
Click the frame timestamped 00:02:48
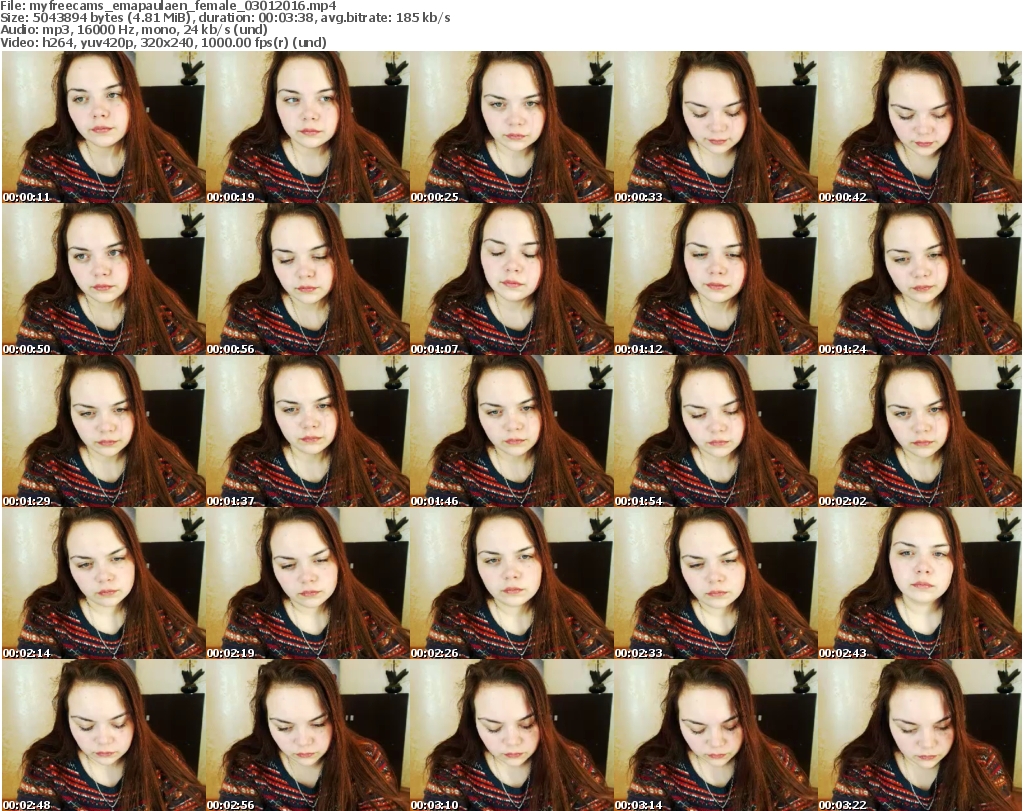pyautogui.click(x=103, y=735)
